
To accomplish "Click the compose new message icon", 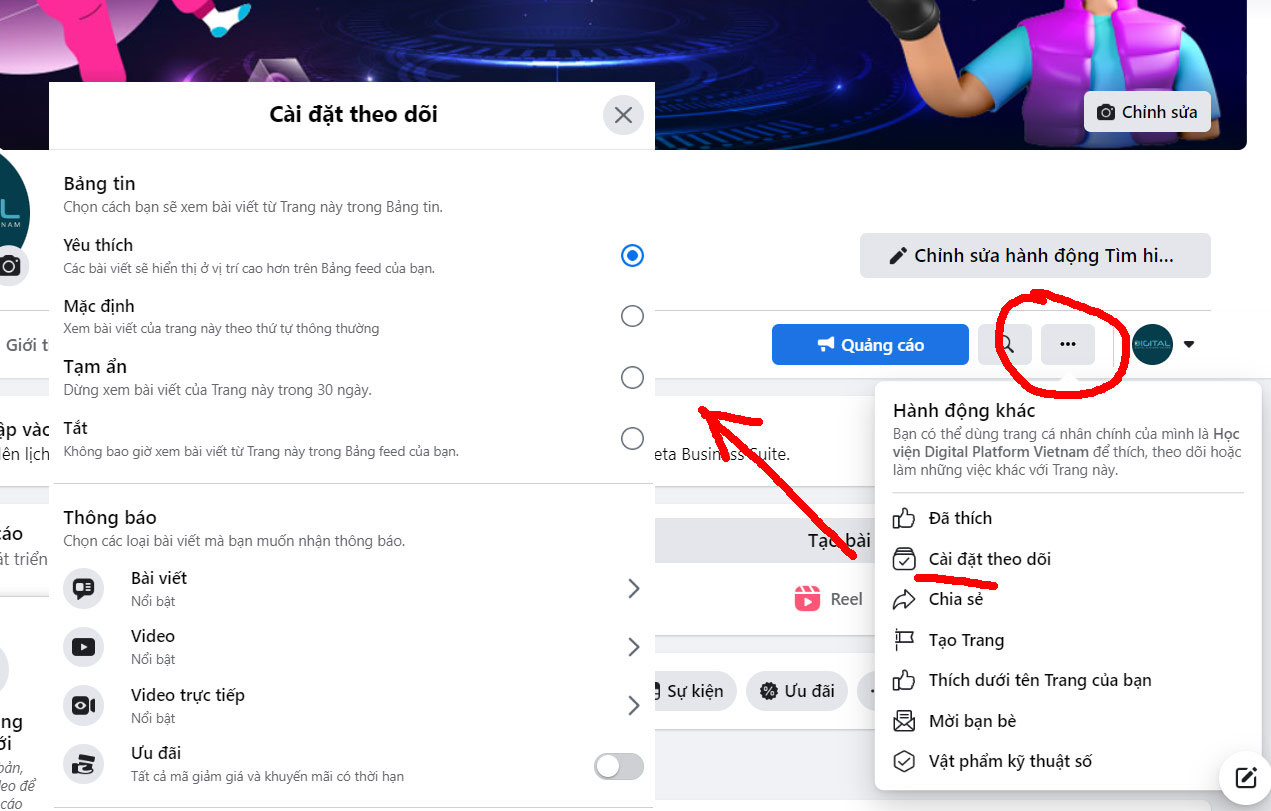I will [x=1245, y=778].
